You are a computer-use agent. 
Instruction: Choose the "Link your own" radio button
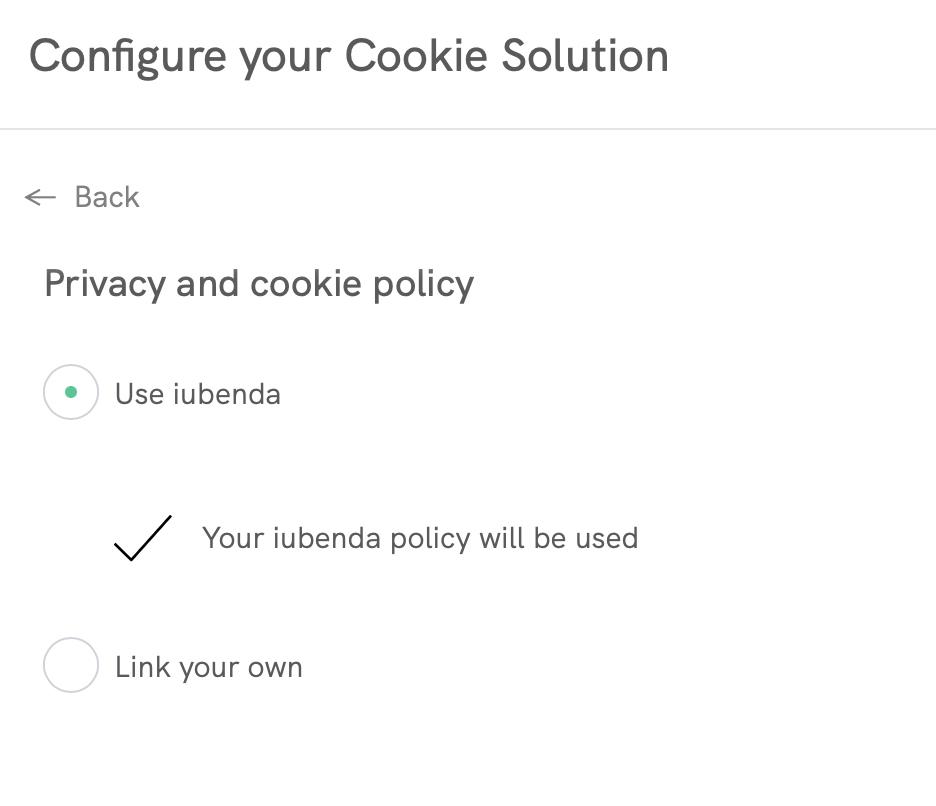(71, 666)
